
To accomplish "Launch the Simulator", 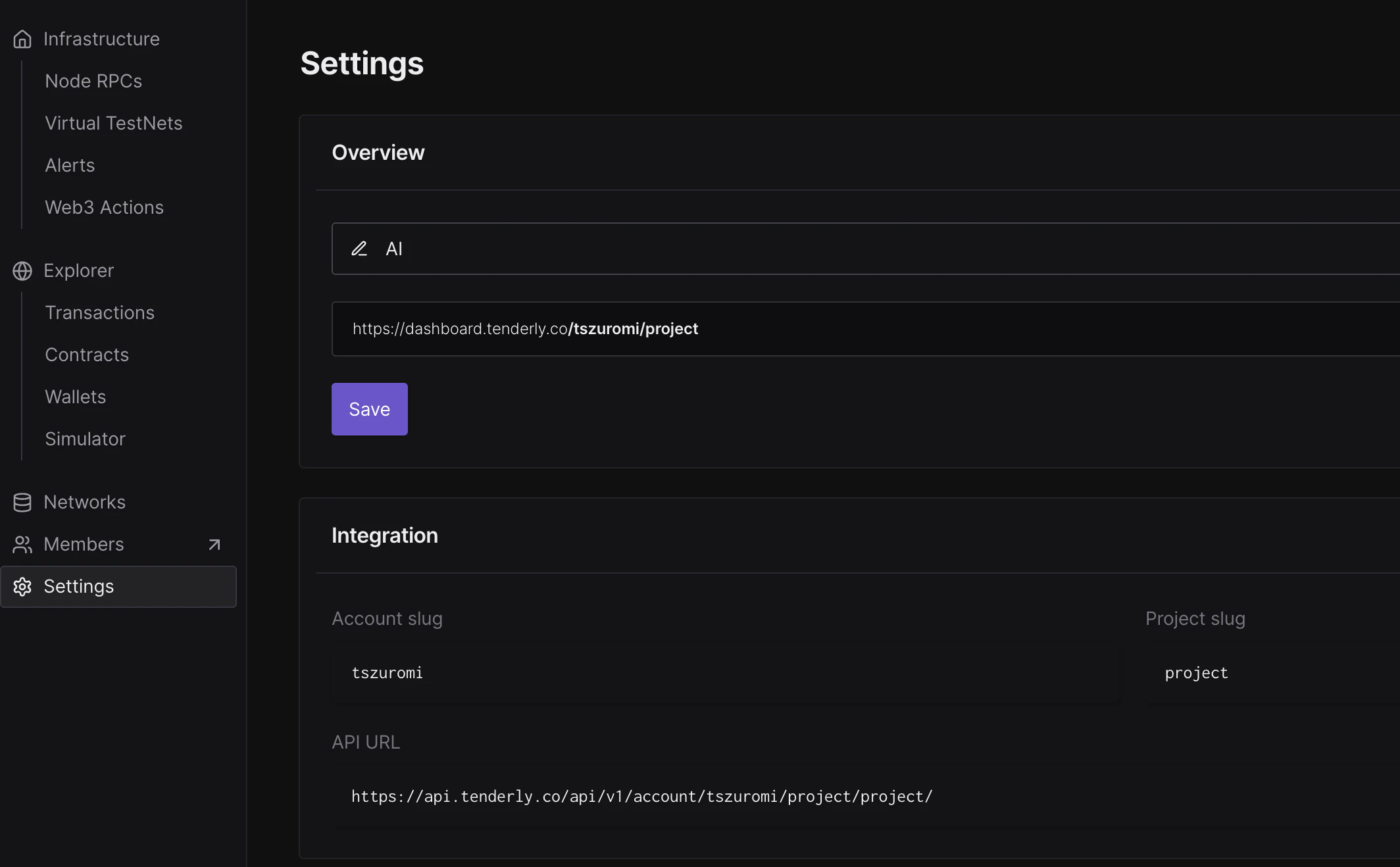I will pos(85,439).
